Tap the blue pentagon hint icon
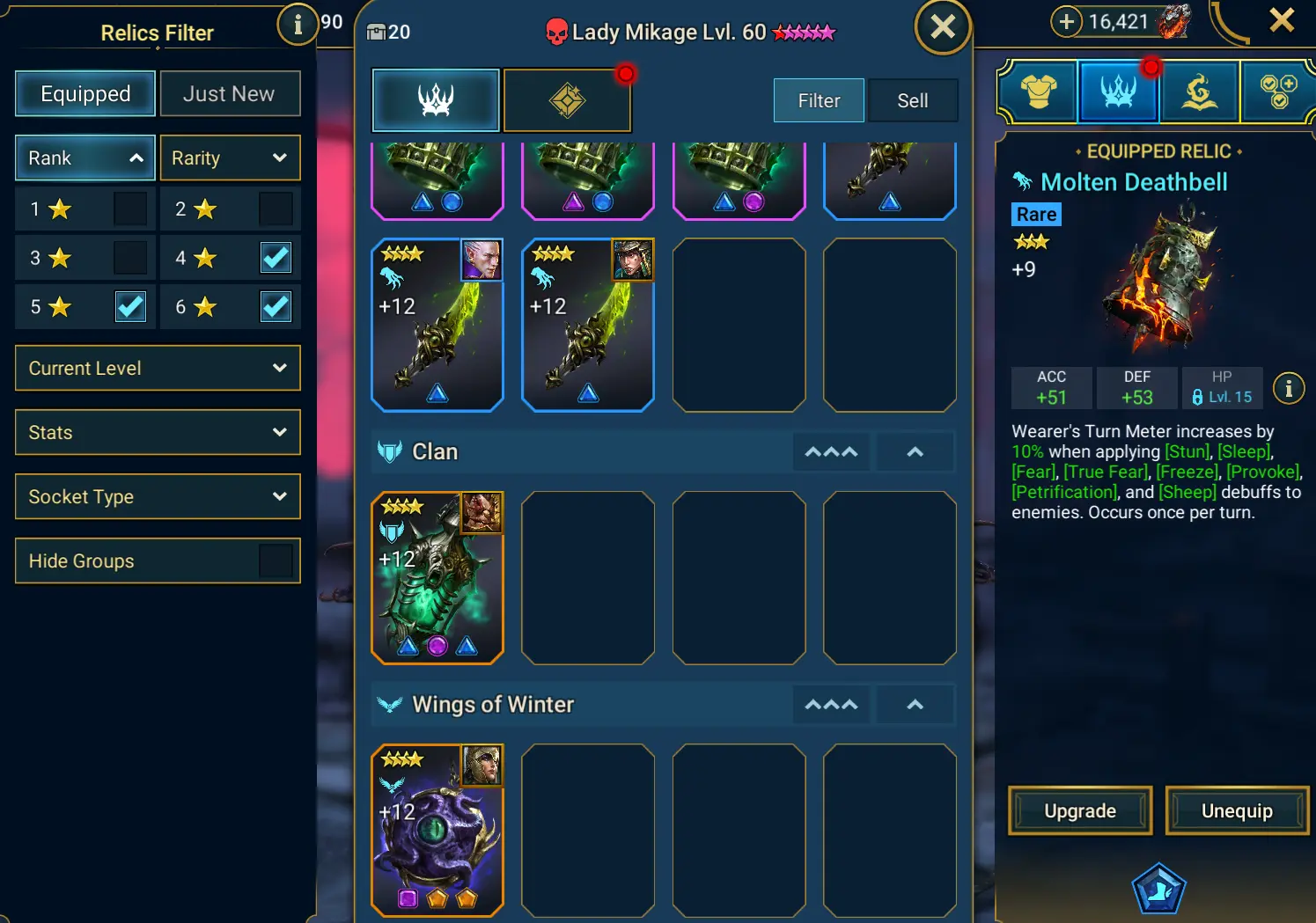1316x923 pixels. pyautogui.click(x=1159, y=889)
